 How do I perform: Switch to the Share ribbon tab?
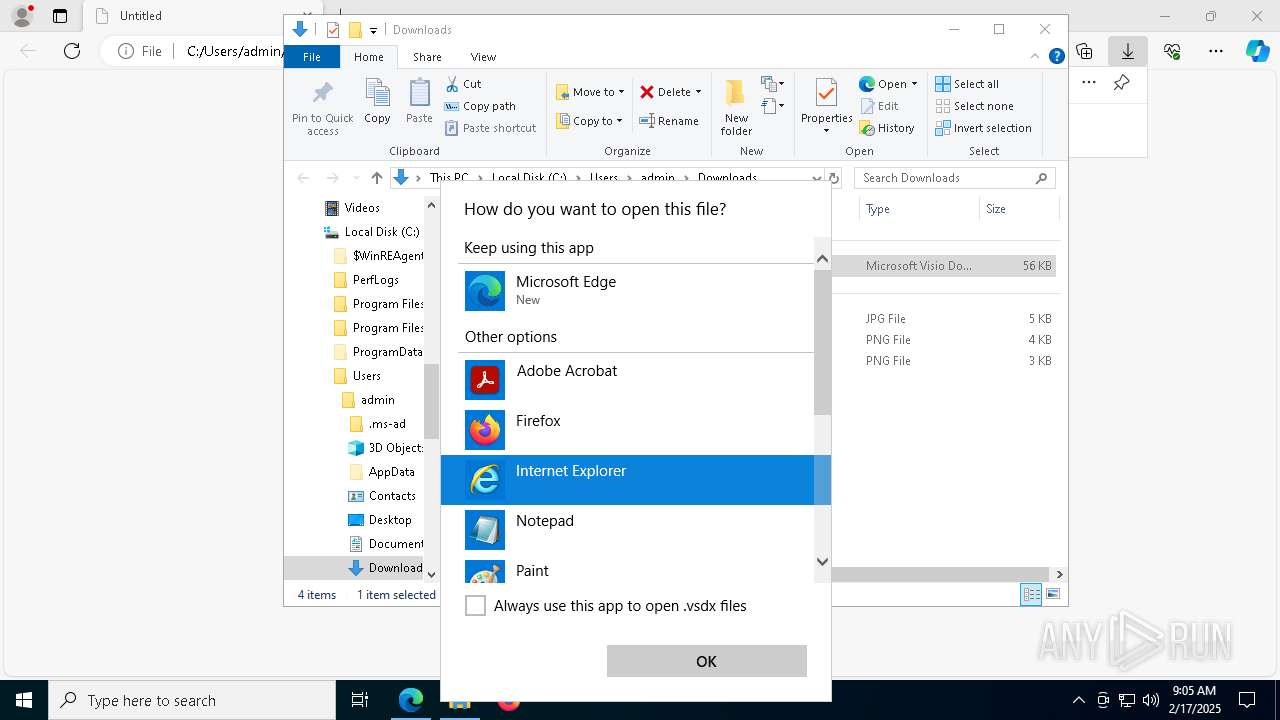(427, 57)
